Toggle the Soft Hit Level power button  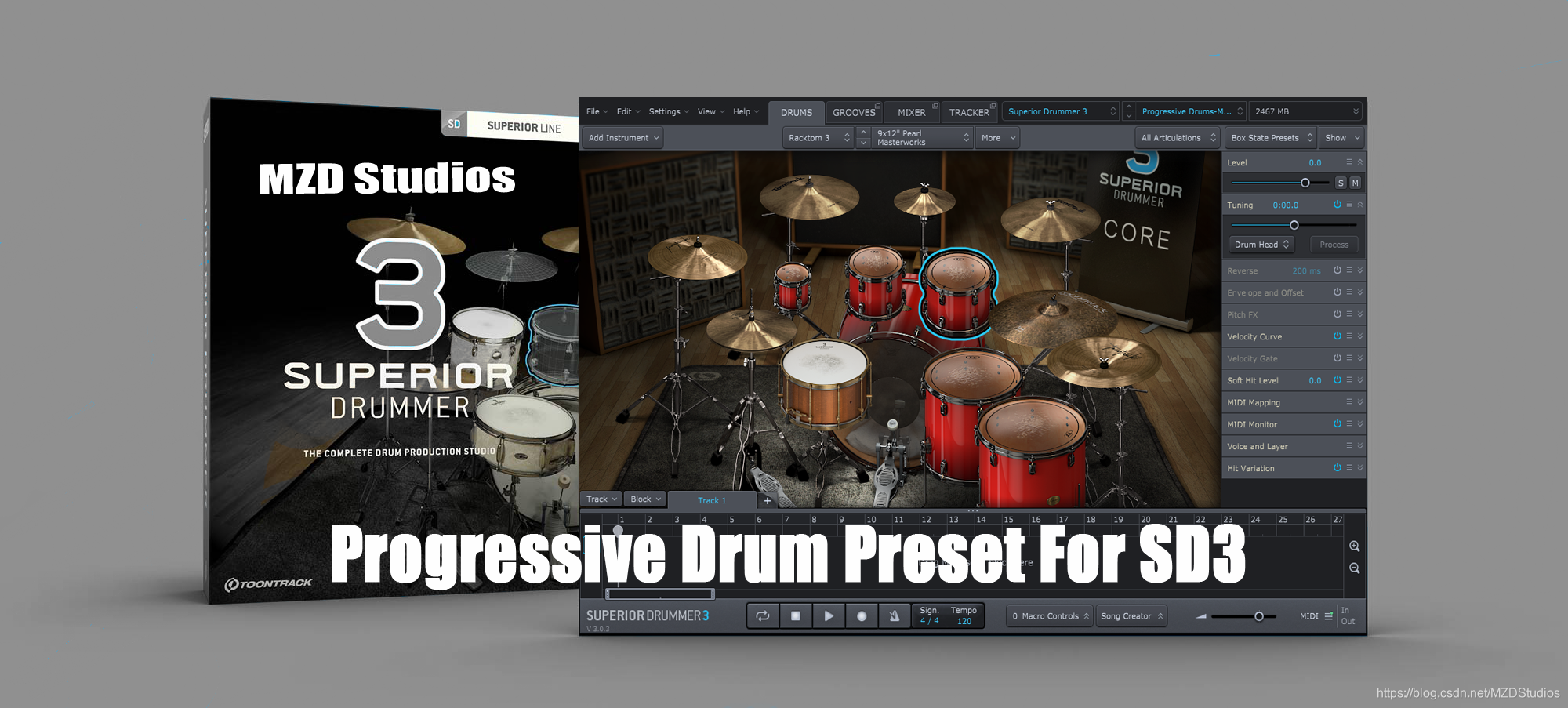[1338, 380]
